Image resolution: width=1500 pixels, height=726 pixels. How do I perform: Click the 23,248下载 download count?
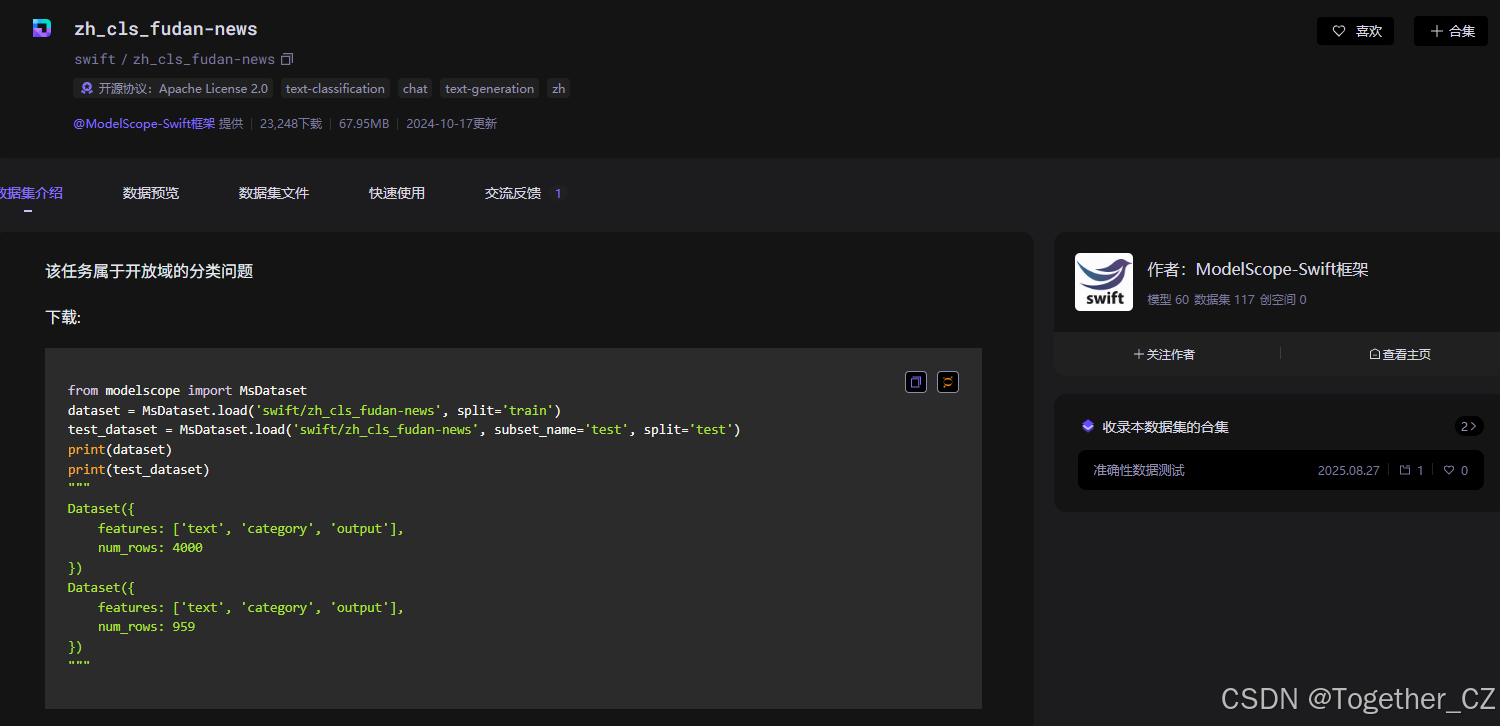pyautogui.click(x=291, y=124)
